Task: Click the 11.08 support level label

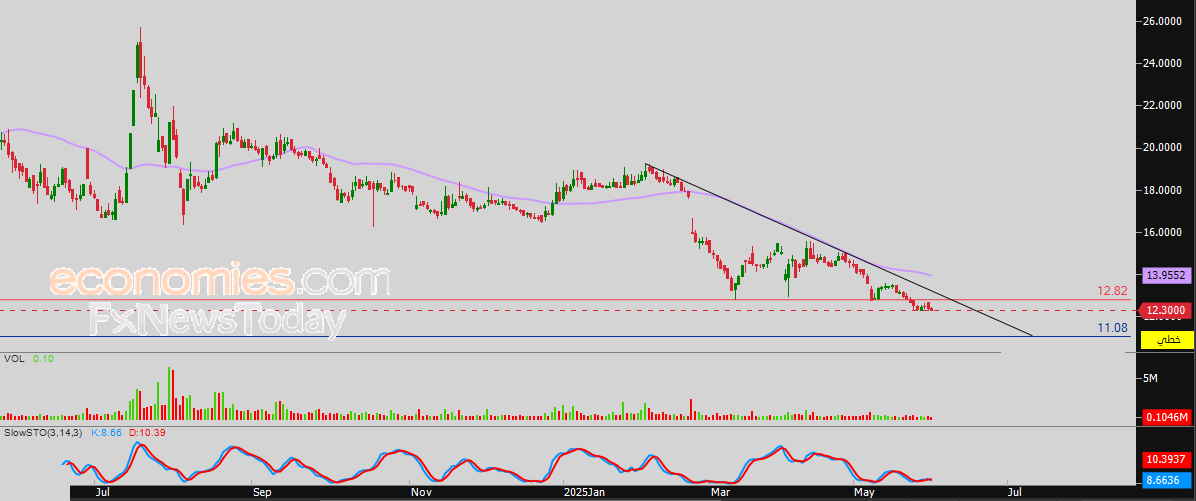Action: click(1112, 328)
